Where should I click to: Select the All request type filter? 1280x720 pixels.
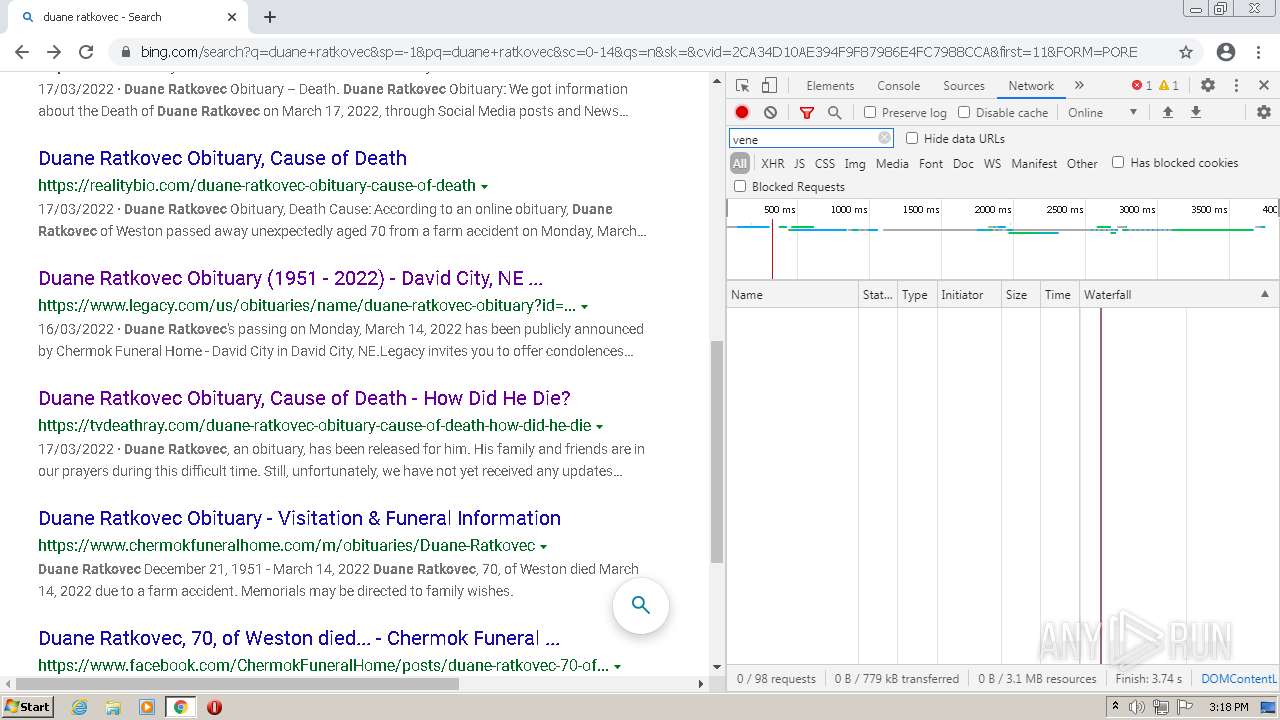tap(740, 163)
